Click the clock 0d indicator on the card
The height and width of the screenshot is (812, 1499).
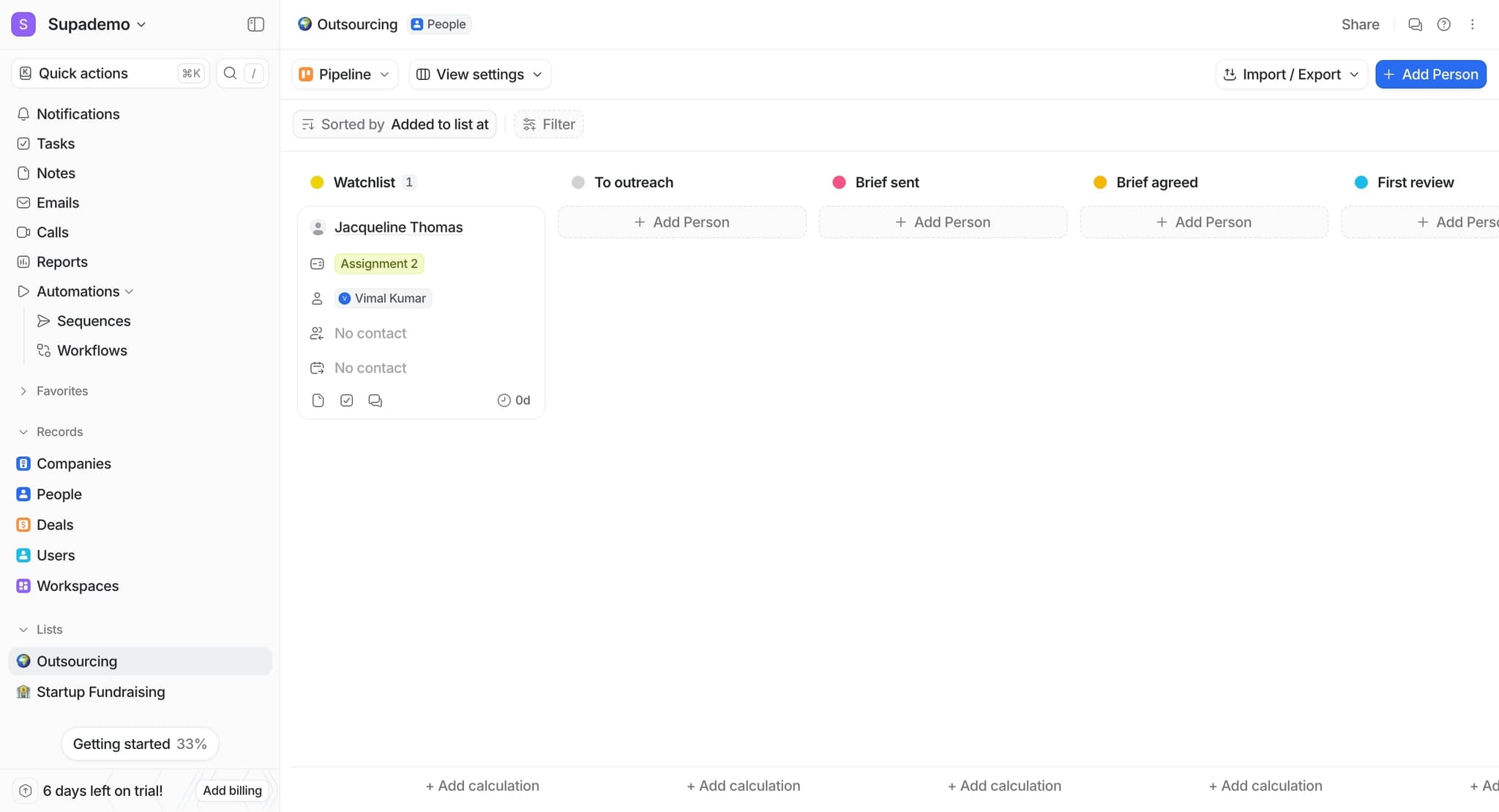coord(513,400)
